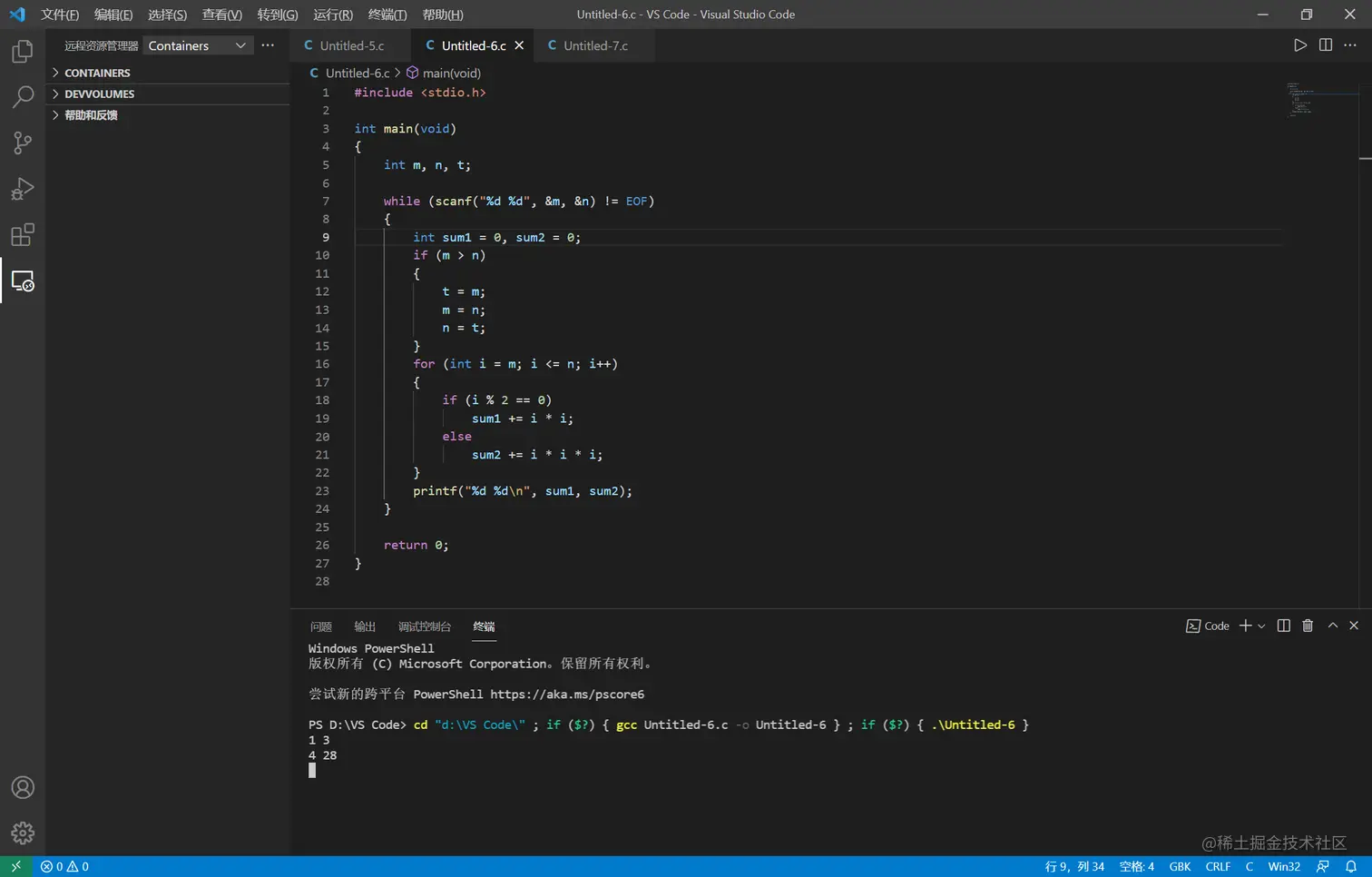Open the Extensions view

click(x=23, y=235)
